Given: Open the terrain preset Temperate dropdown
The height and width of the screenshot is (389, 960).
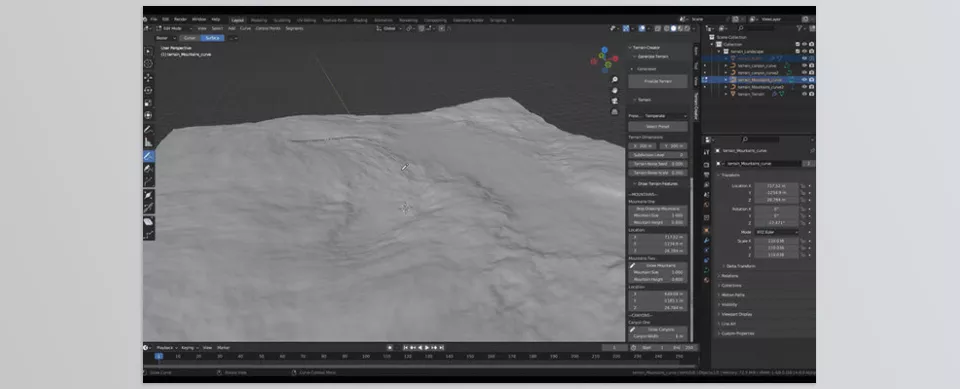Looking at the screenshot, I should pyautogui.click(x=666, y=116).
